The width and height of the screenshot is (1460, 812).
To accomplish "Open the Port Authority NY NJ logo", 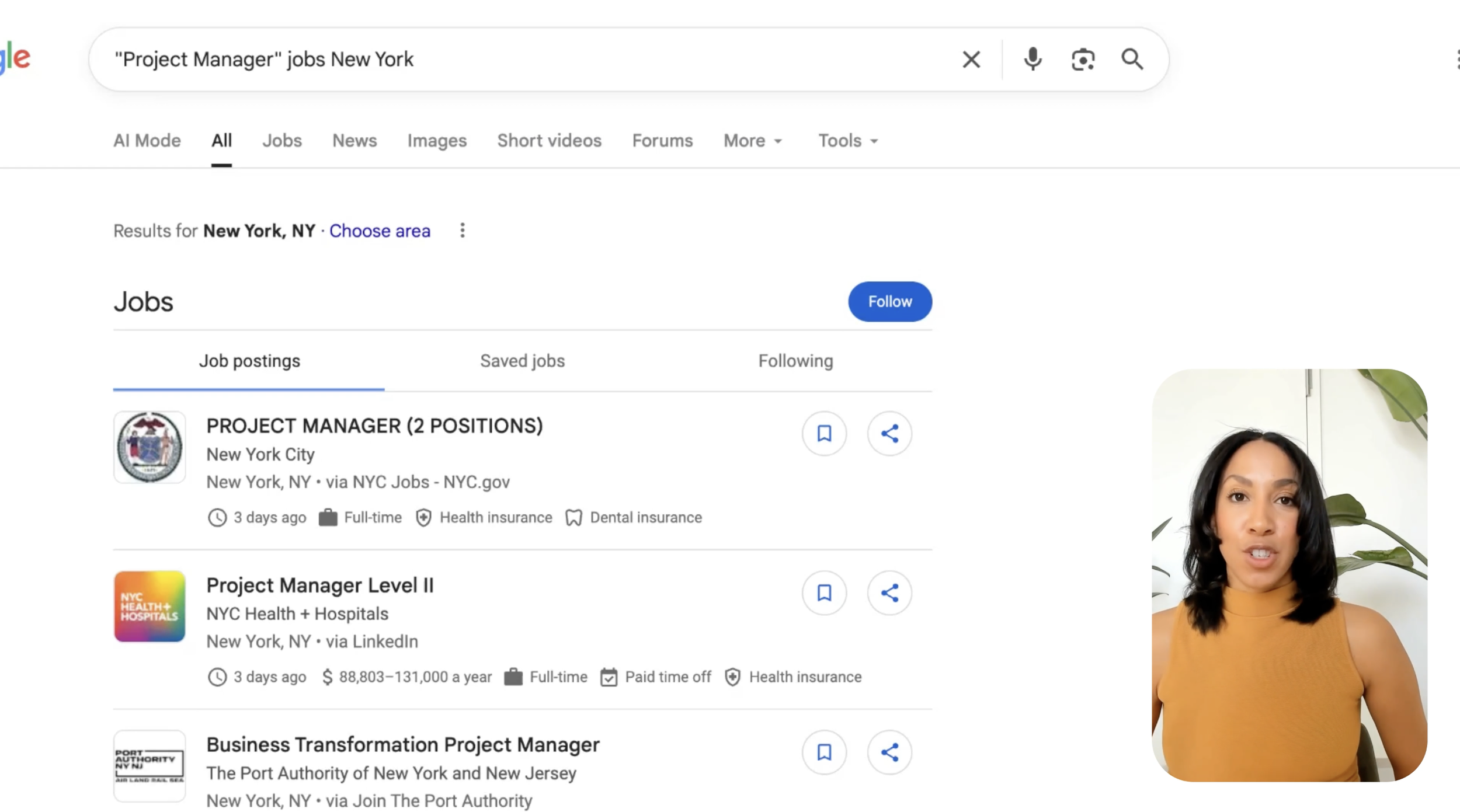I will coord(150,766).
